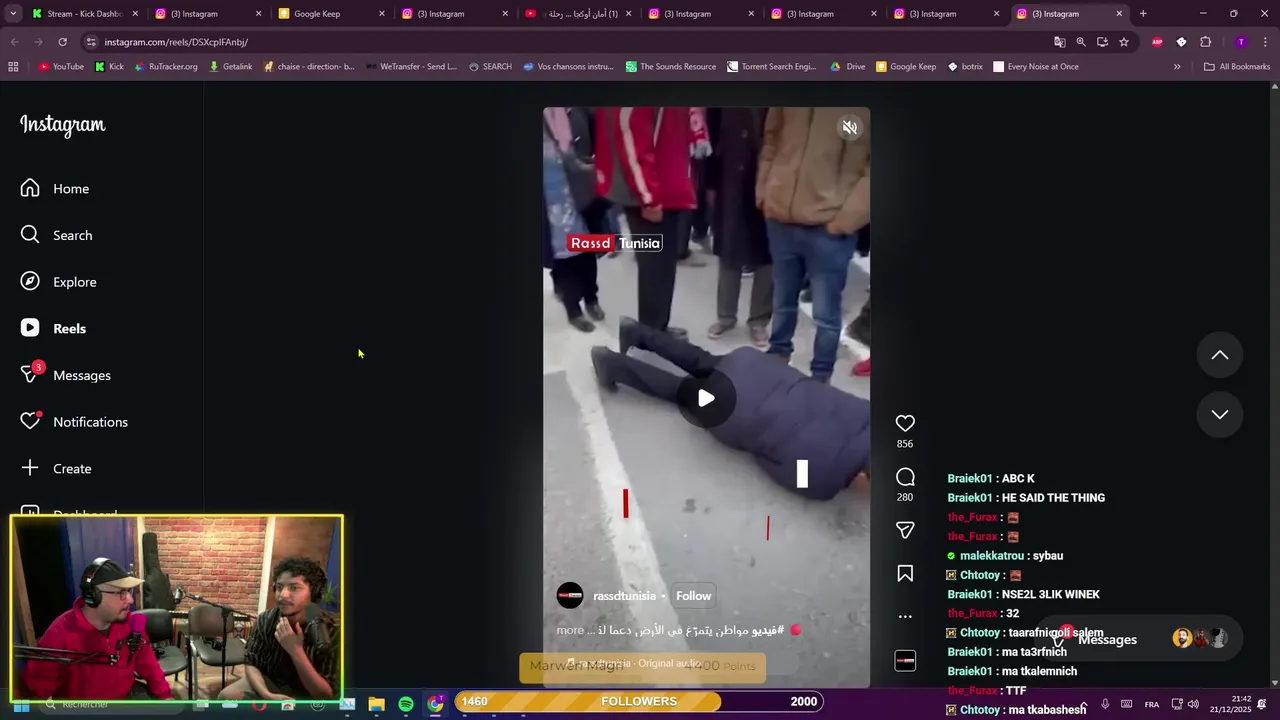The height and width of the screenshot is (720, 1280).
Task: Share the reel via the send icon
Action: click(905, 530)
